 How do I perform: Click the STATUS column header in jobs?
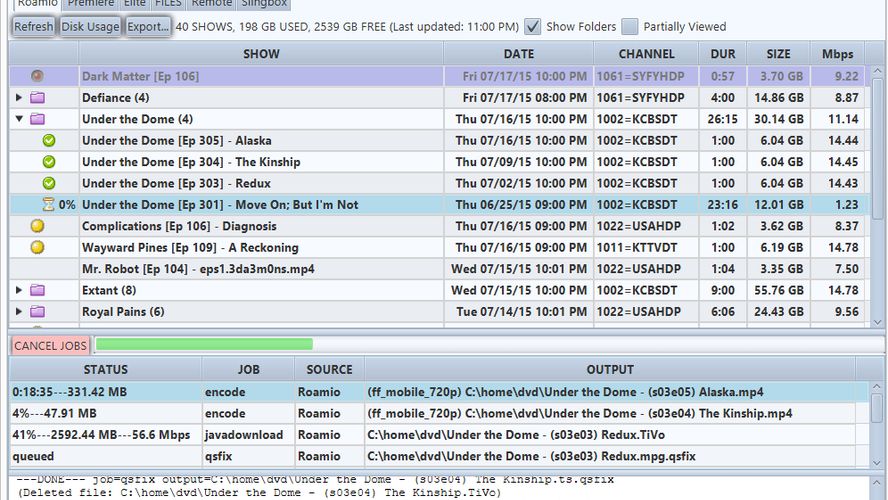pyautogui.click(x=105, y=369)
